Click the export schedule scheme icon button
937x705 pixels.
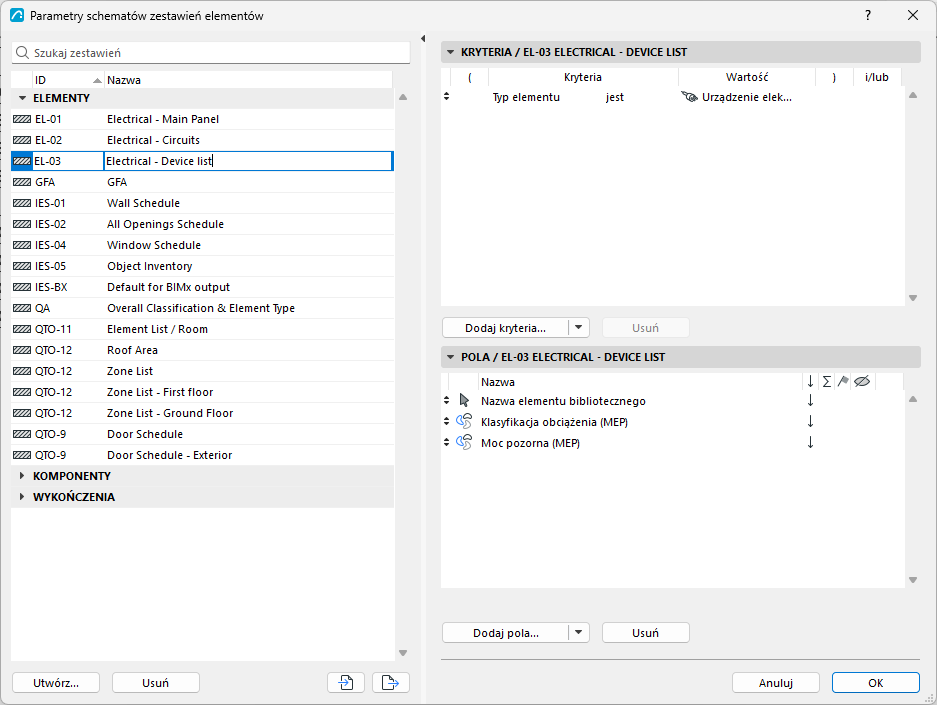point(391,682)
